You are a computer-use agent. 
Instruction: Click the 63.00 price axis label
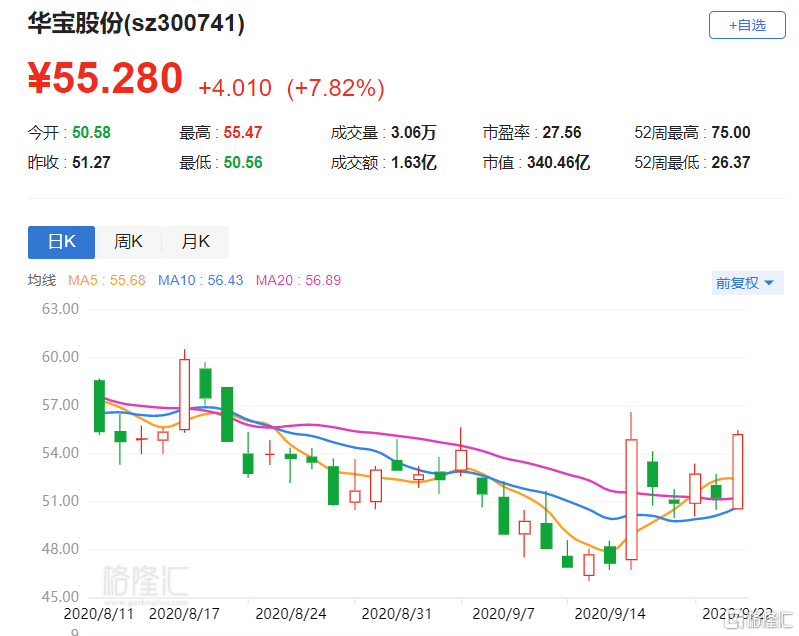(60, 309)
